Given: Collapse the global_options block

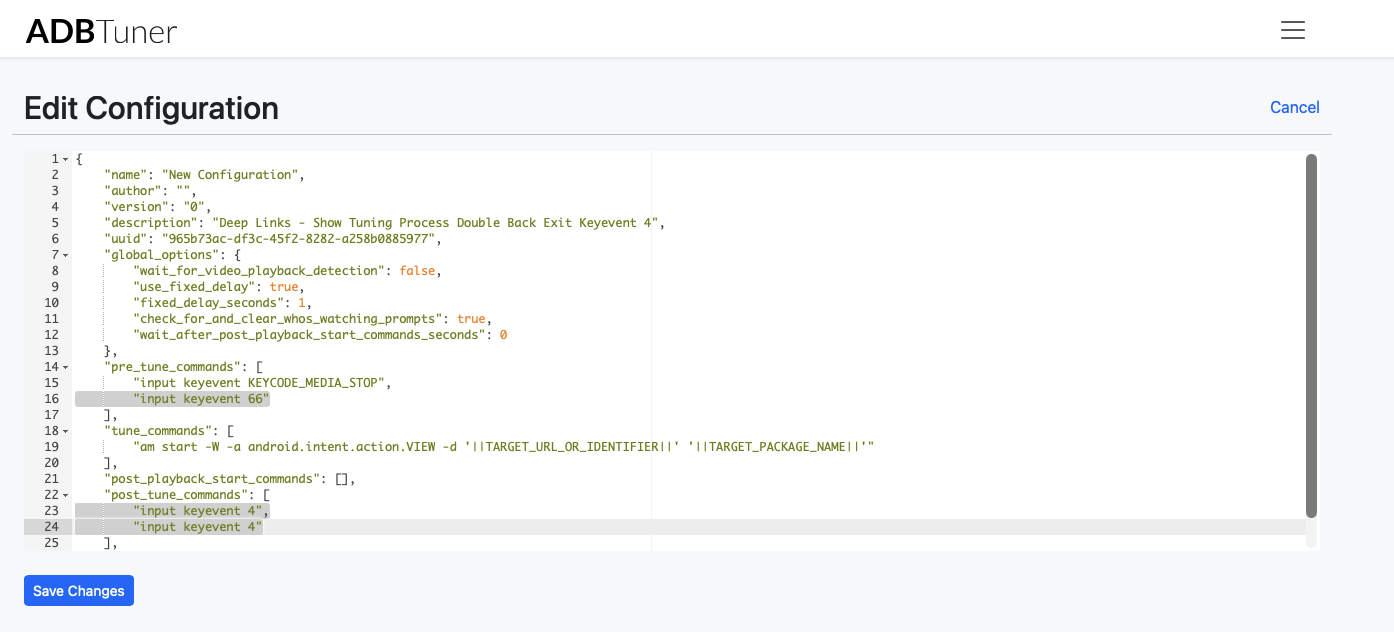Looking at the screenshot, I should 66,255.
